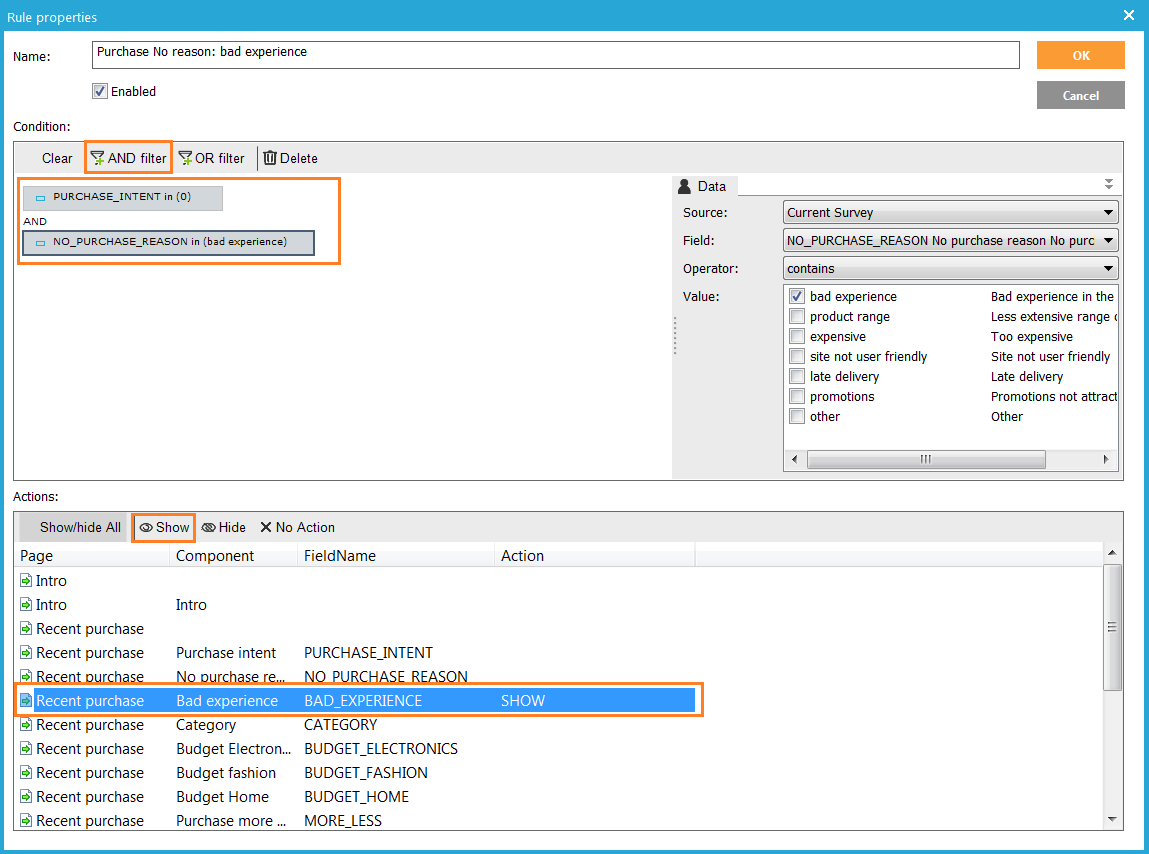Click the Hide crossed-eye icon

pos(209,527)
